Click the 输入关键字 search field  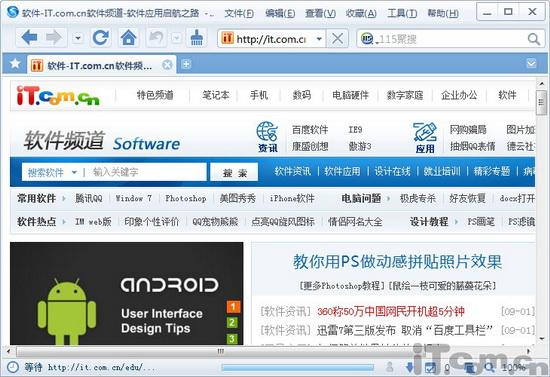pos(147,172)
